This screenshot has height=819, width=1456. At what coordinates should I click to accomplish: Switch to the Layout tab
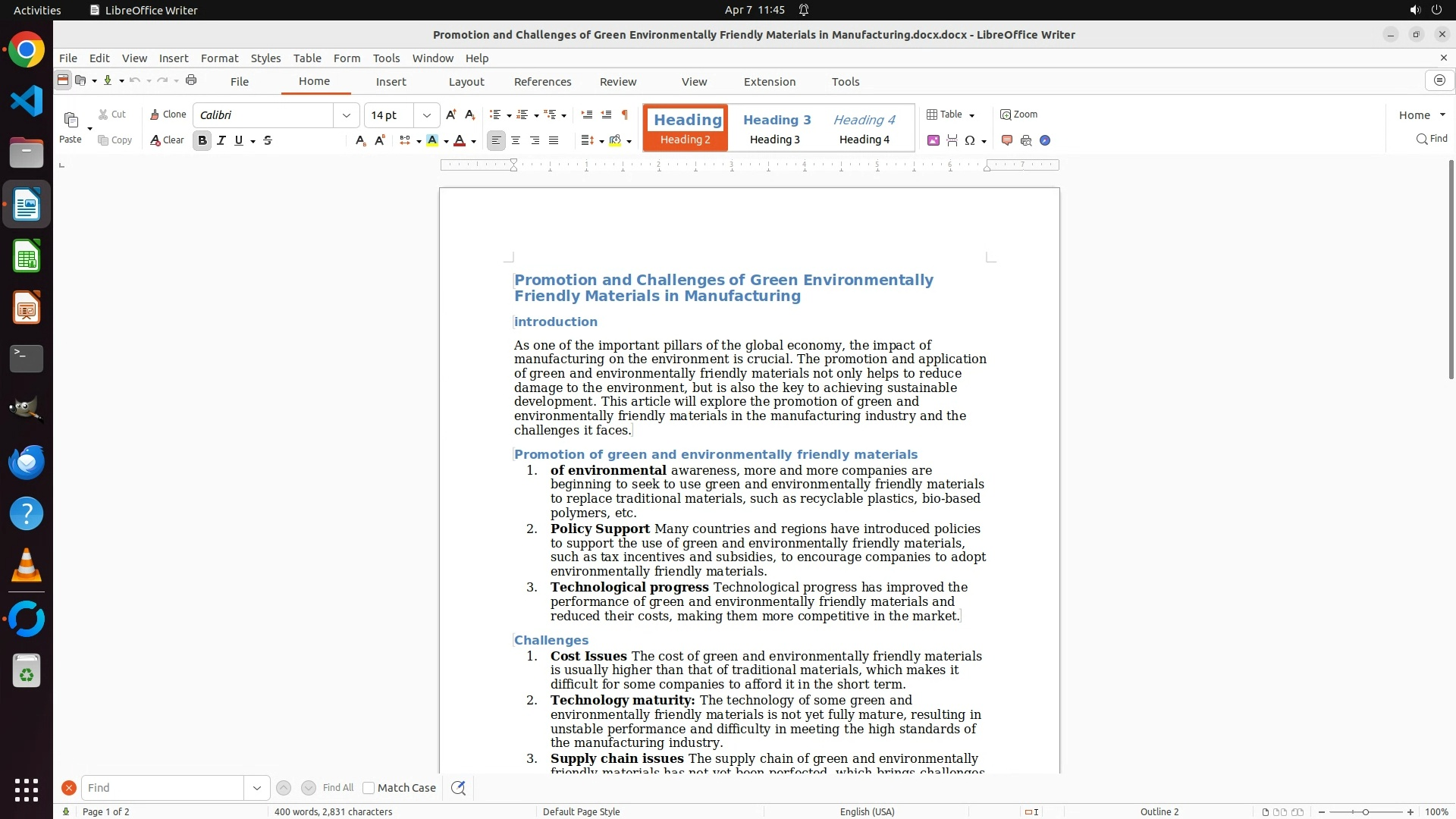click(466, 82)
